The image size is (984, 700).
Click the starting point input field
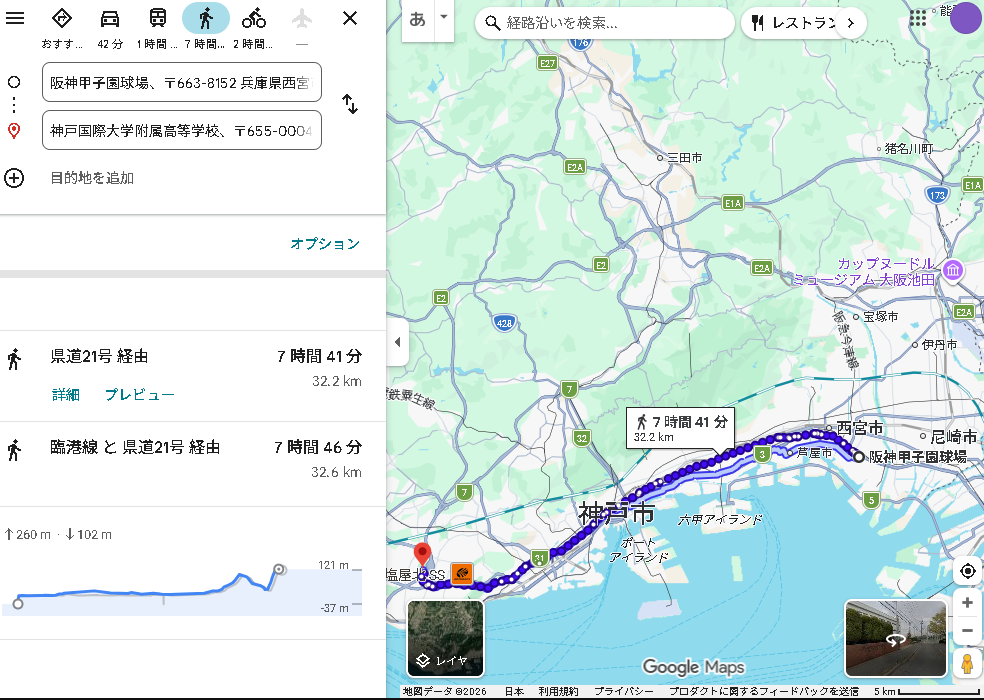181,82
